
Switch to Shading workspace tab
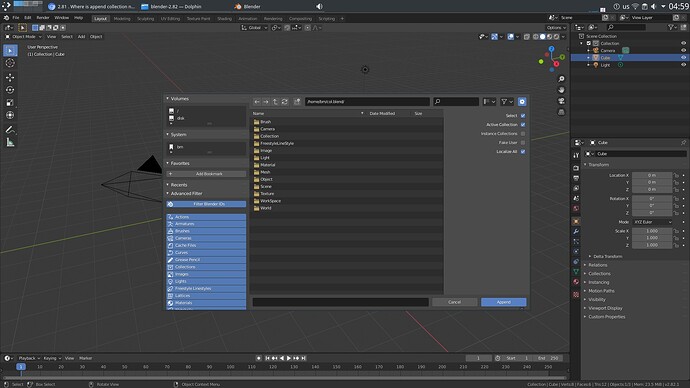tap(224, 18)
